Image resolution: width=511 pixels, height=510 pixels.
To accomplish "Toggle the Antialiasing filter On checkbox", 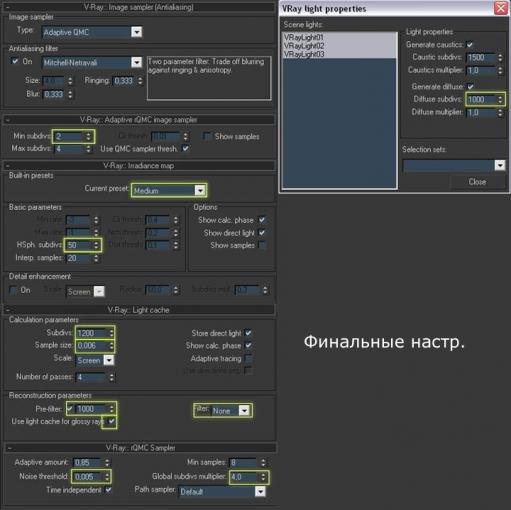I will click(x=15, y=61).
